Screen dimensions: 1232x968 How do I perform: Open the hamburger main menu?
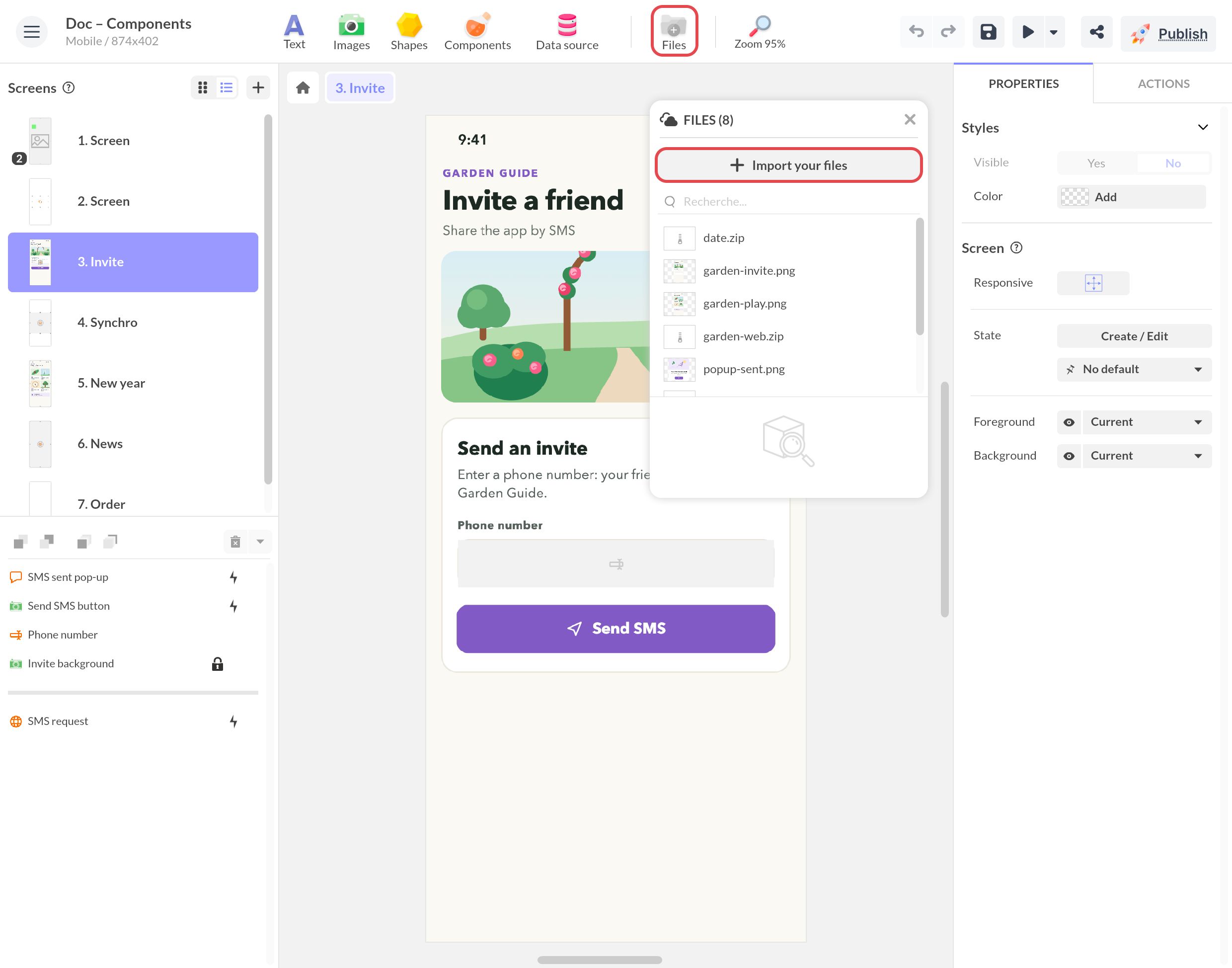[32, 32]
